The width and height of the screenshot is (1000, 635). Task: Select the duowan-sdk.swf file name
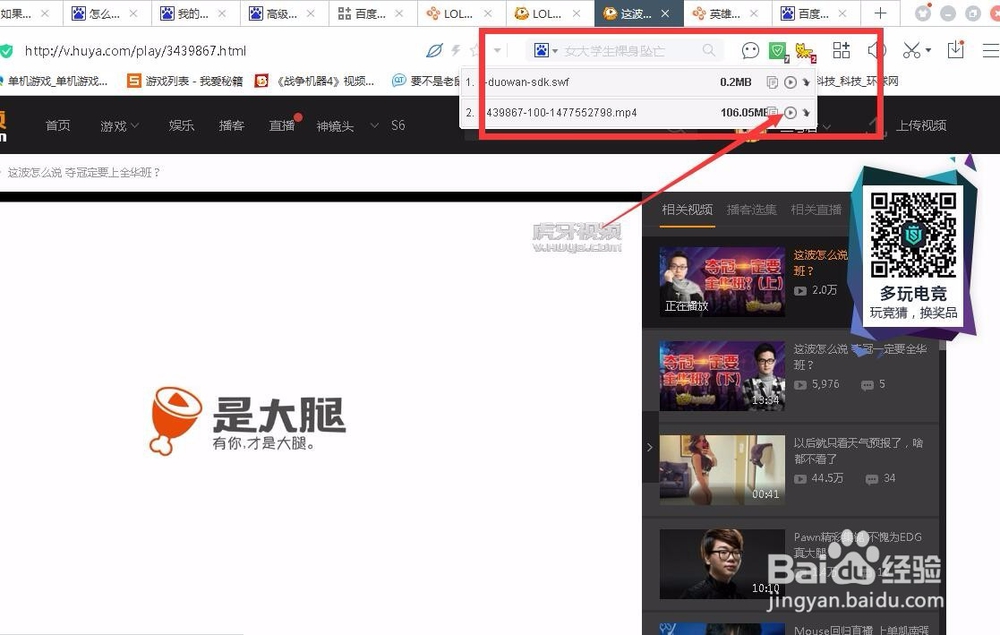tap(527, 82)
